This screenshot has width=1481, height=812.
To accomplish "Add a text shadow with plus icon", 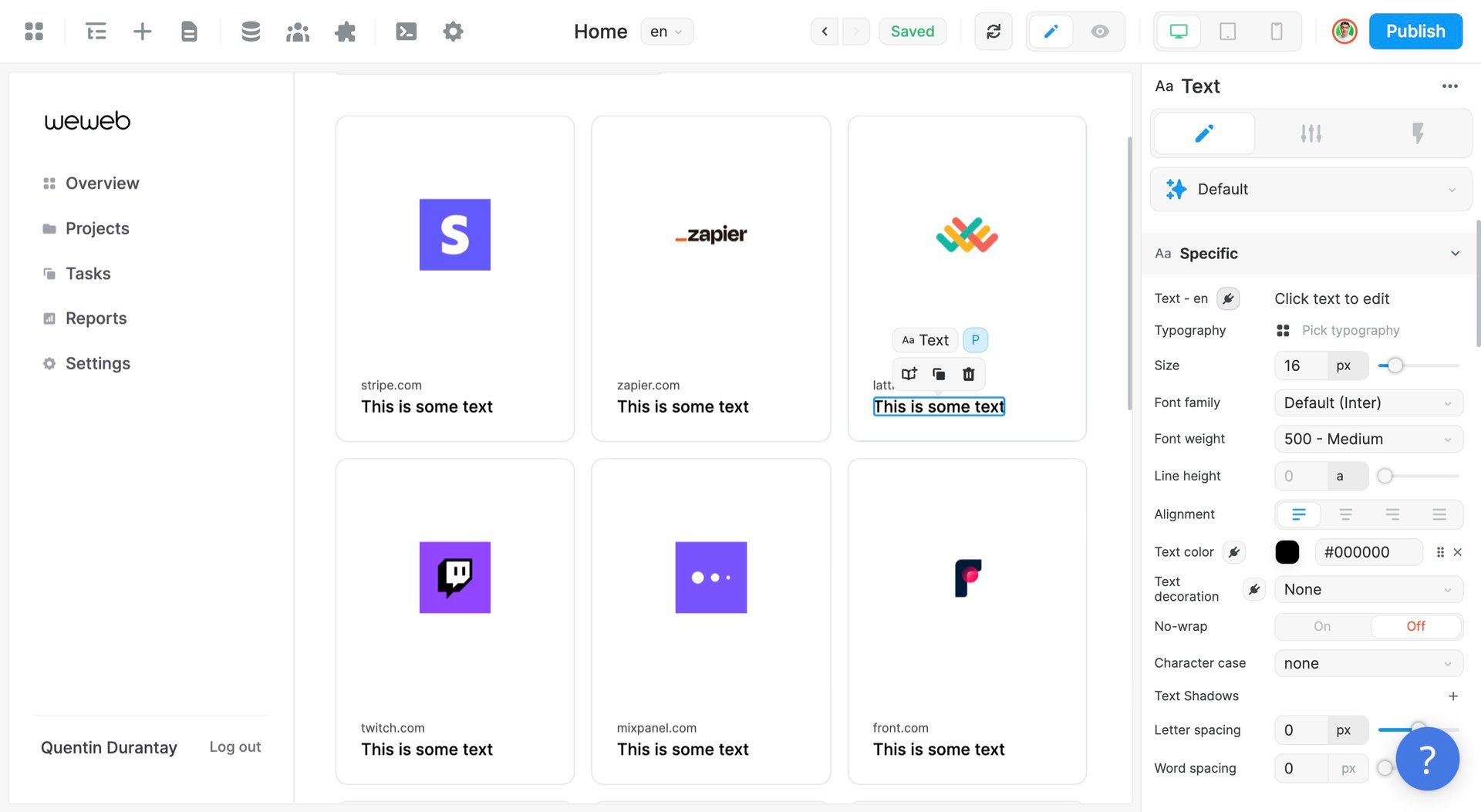I will [x=1453, y=696].
